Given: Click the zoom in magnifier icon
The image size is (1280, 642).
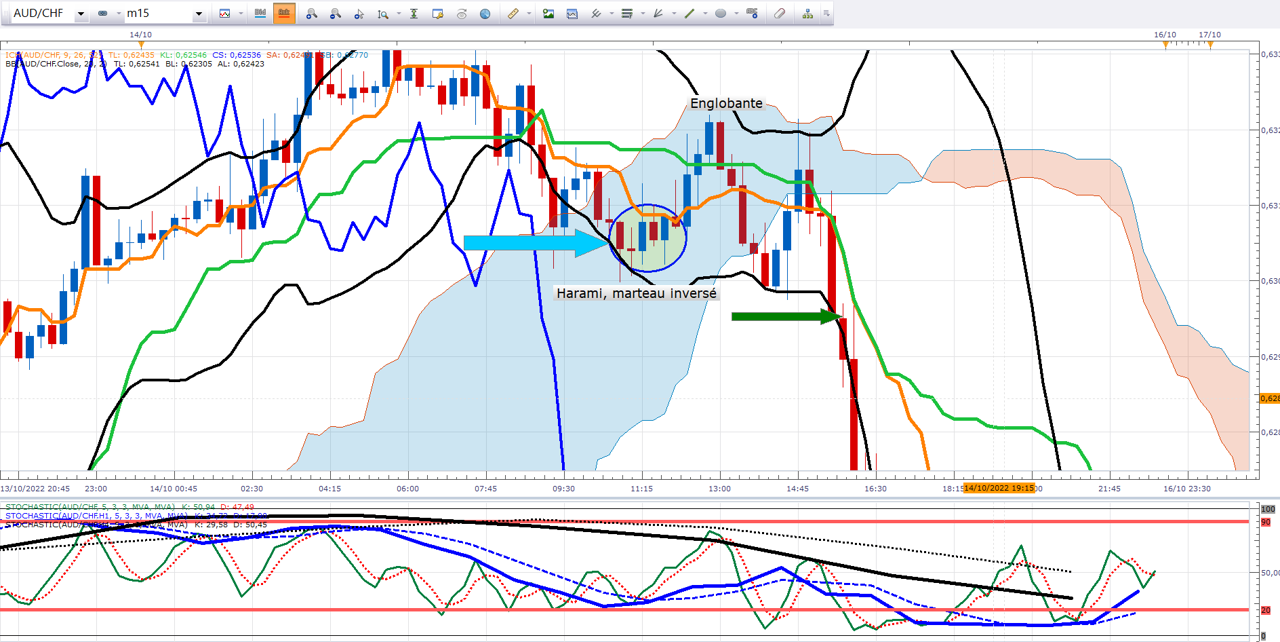Looking at the screenshot, I should pyautogui.click(x=311, y=14).
